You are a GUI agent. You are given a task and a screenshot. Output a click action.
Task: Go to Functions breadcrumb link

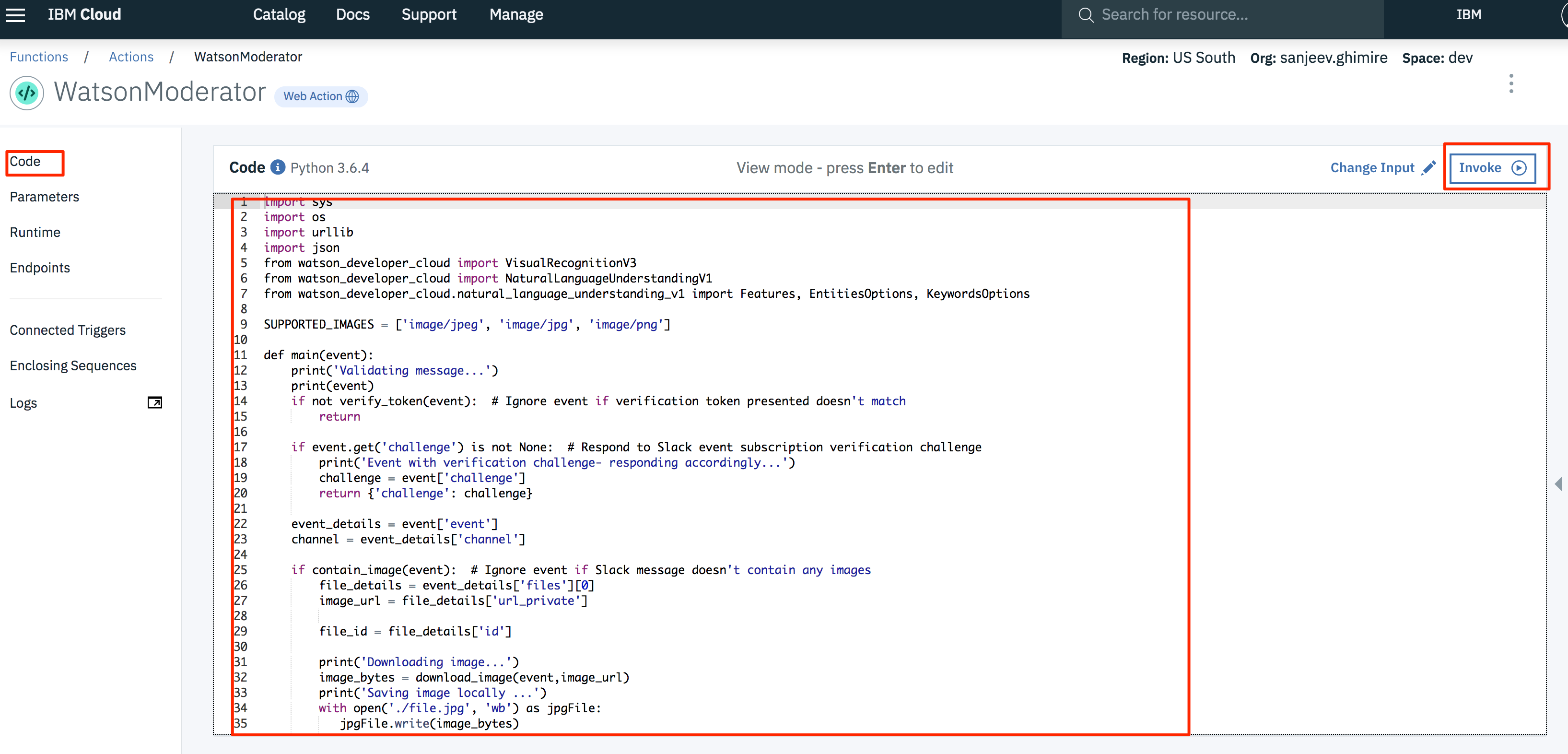(x=38, y=57)
